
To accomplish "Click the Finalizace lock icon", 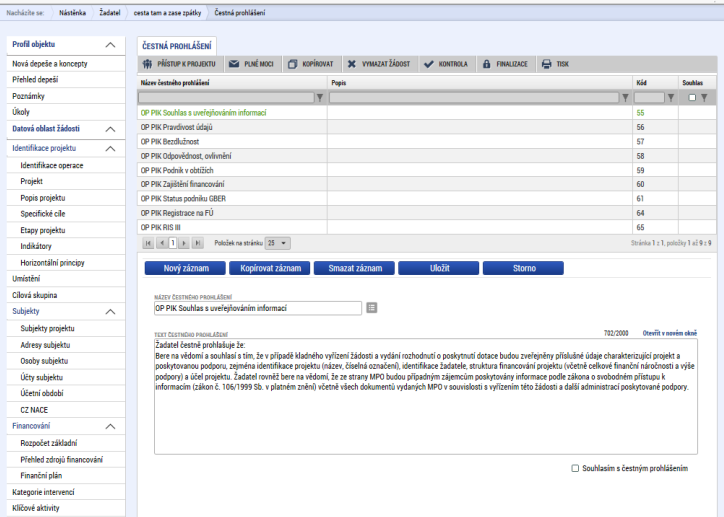I will point(487,64).
